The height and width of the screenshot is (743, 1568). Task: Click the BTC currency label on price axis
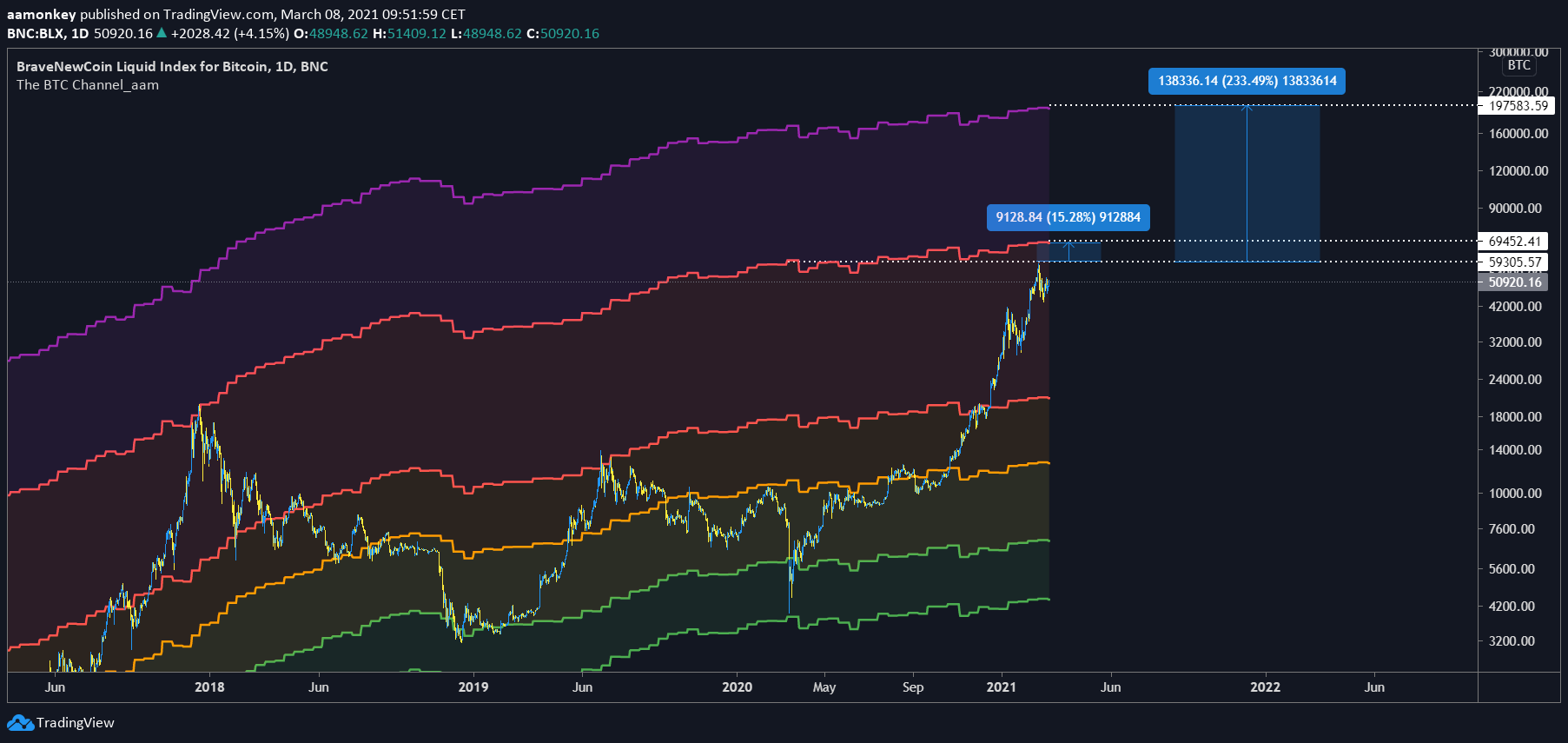tap(1519, 65)
